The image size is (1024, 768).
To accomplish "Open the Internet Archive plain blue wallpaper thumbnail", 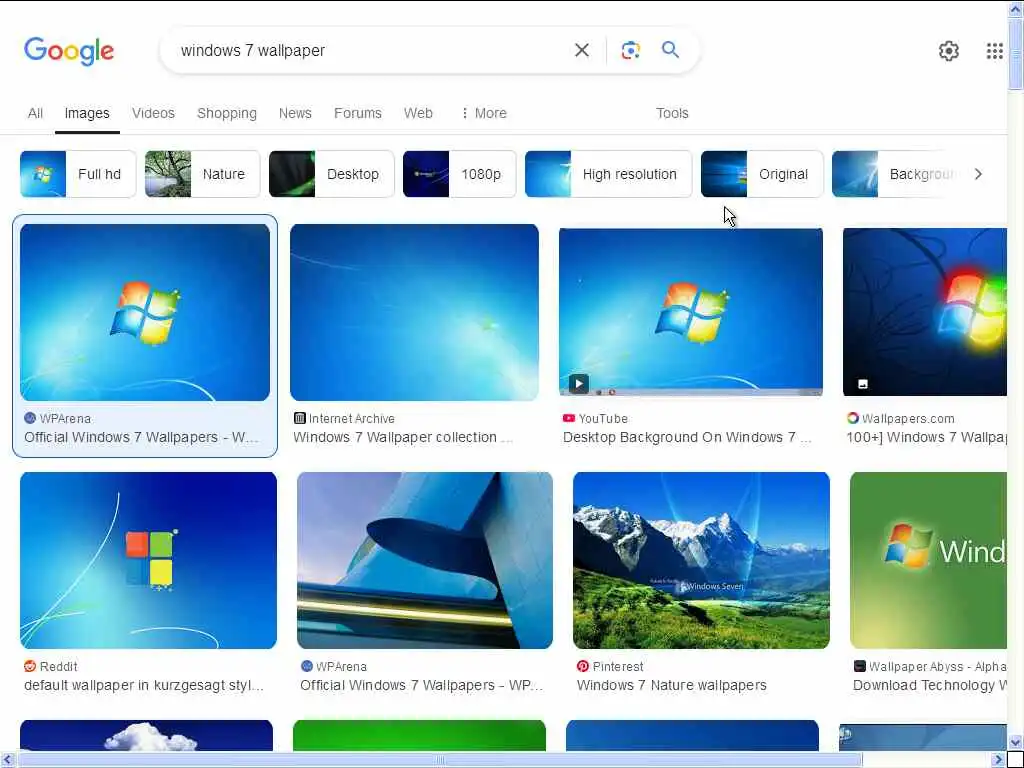I will point(415,312).
